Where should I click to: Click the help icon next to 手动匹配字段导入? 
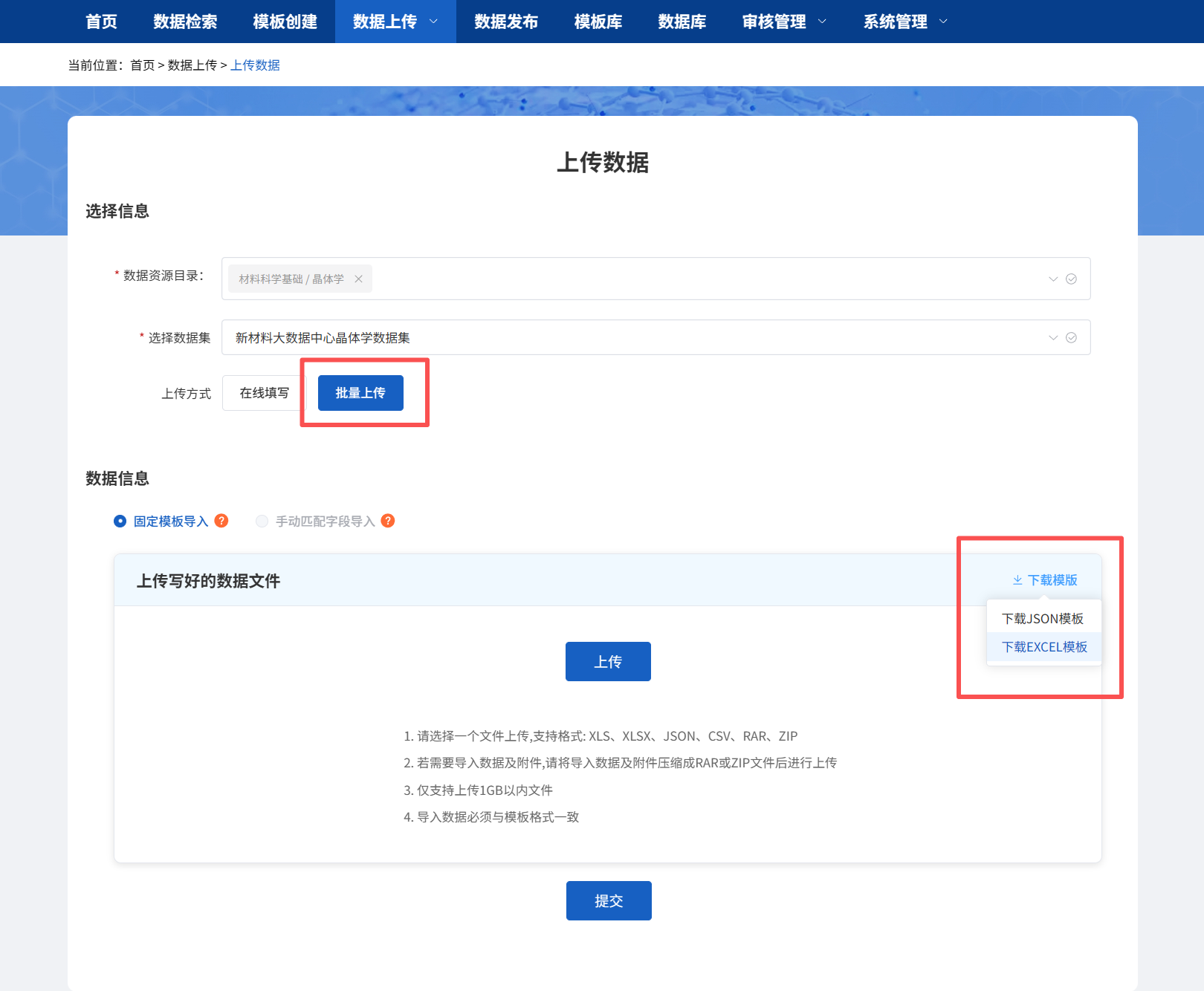coord(388,521)
